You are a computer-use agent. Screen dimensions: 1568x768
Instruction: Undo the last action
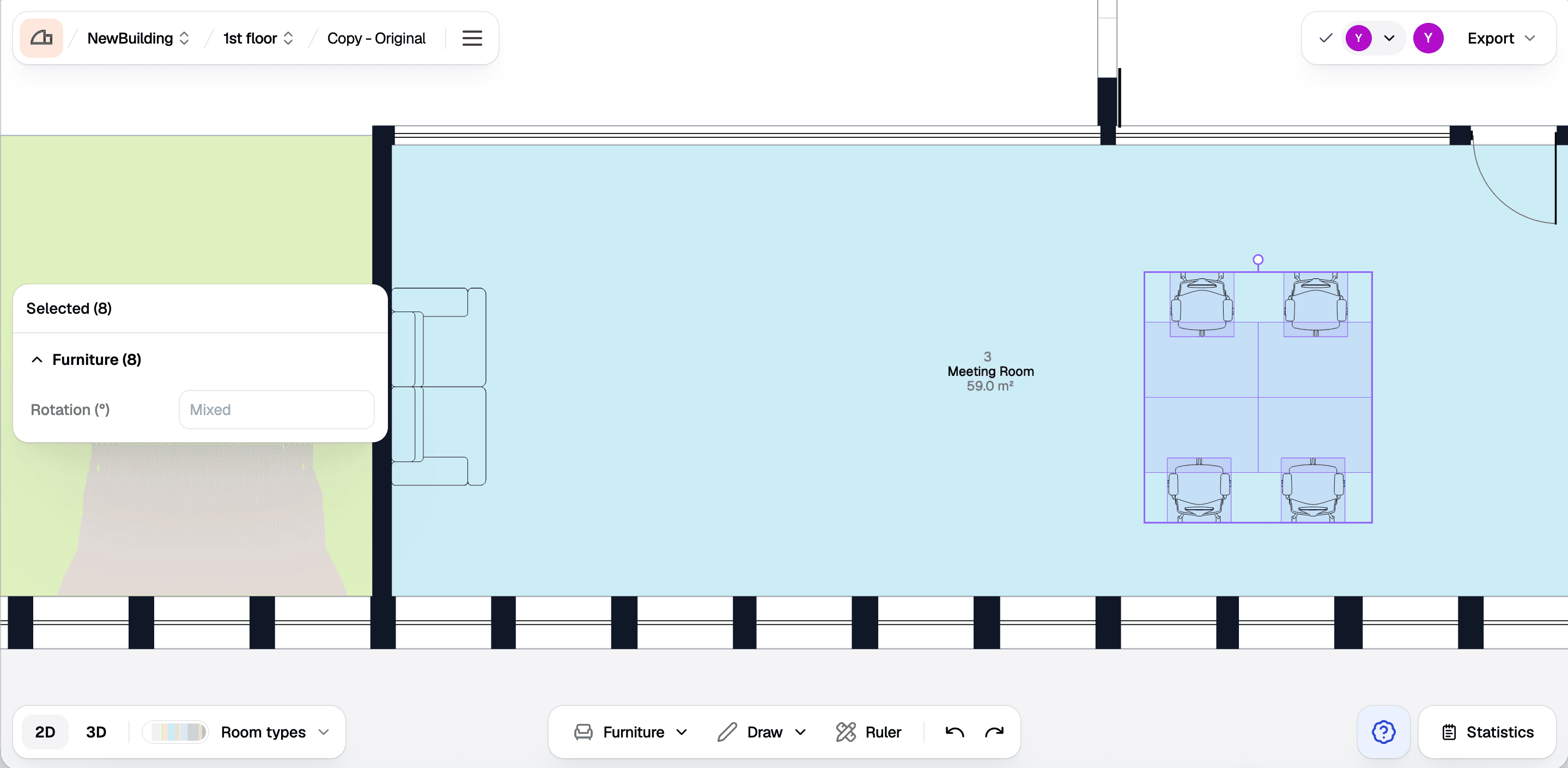coord(955,732)
